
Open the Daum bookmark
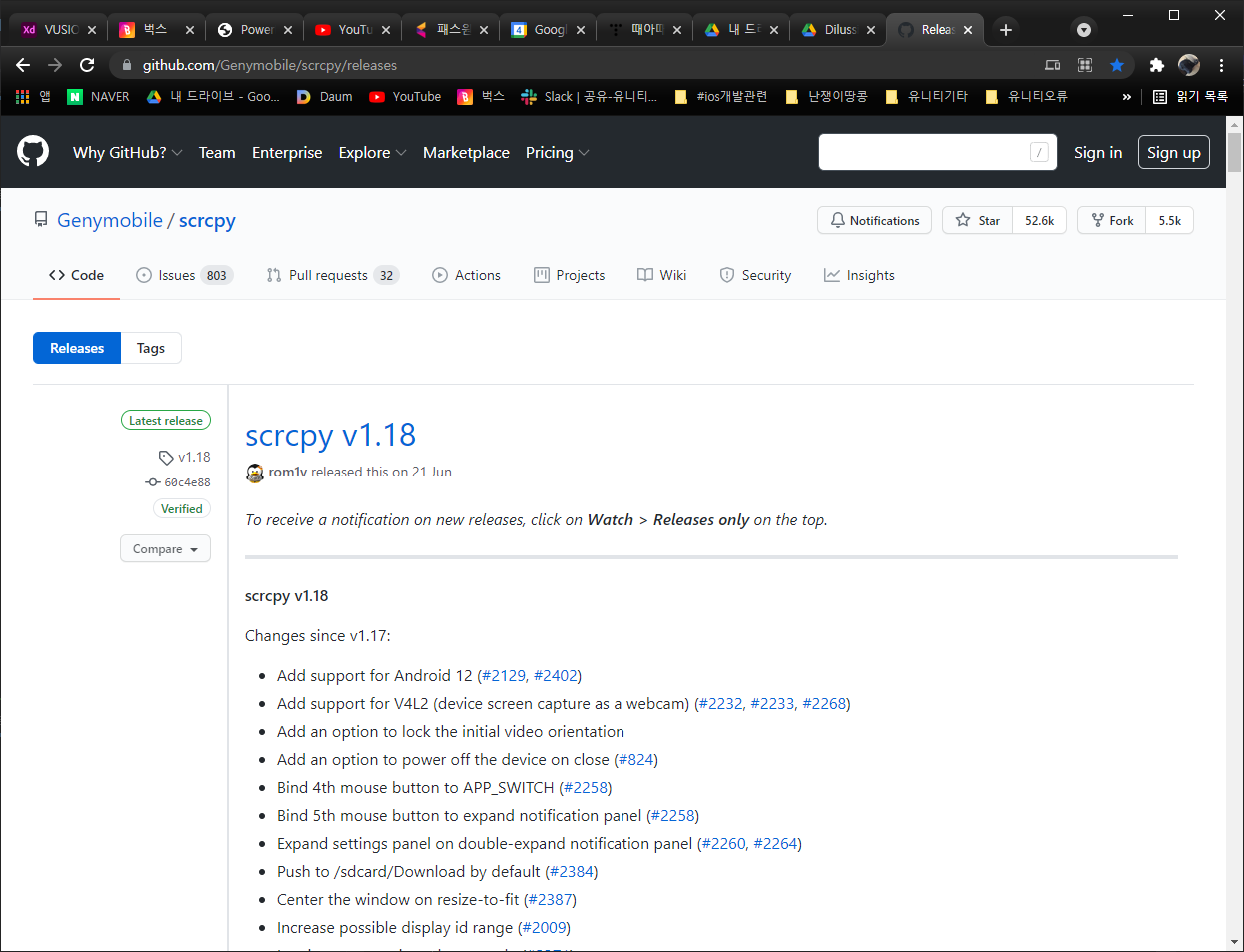pyautogui.click(x=324, y=97)
